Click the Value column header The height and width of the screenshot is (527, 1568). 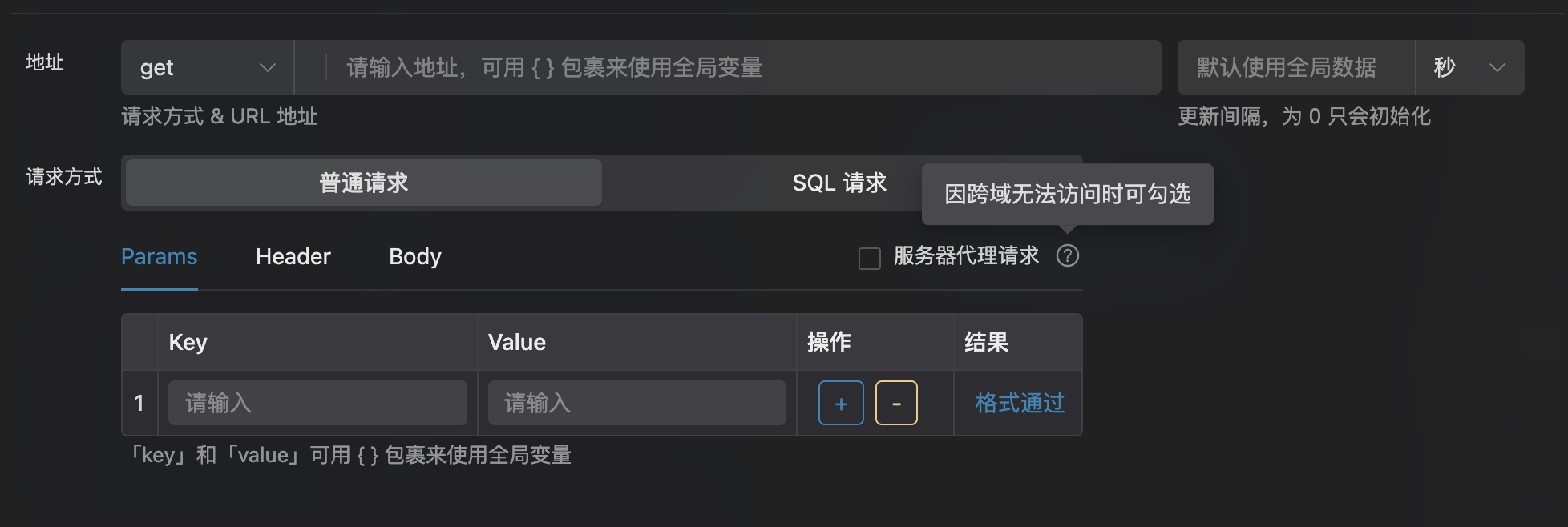point(517,343)
